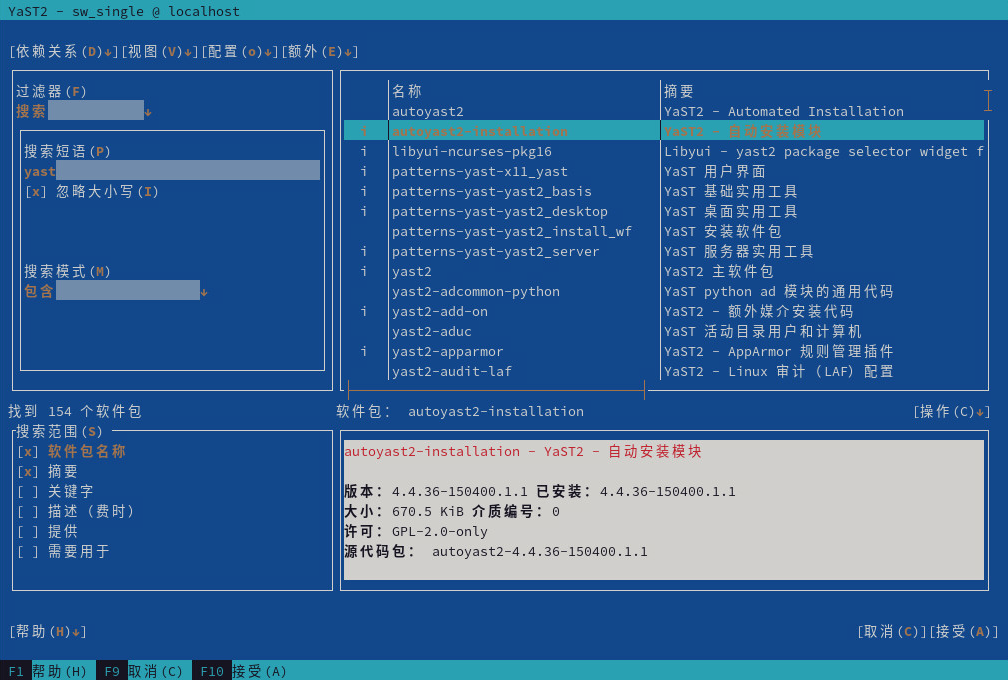Select package row patterns-yast-yast2_server
The height and width of the screenshot is (680, 1008).
point(664,251)
